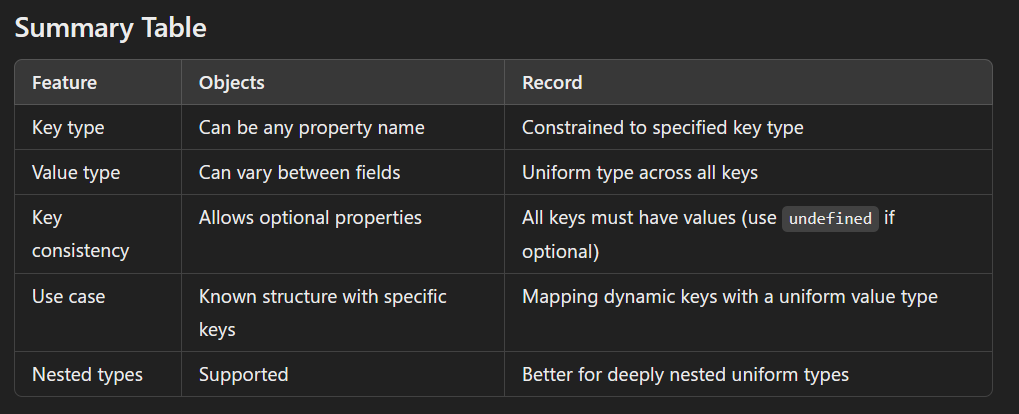The image size is (1019, 414).
Task: Select the Use case row label
Action: pyautogui.click(x=68, y=297)
